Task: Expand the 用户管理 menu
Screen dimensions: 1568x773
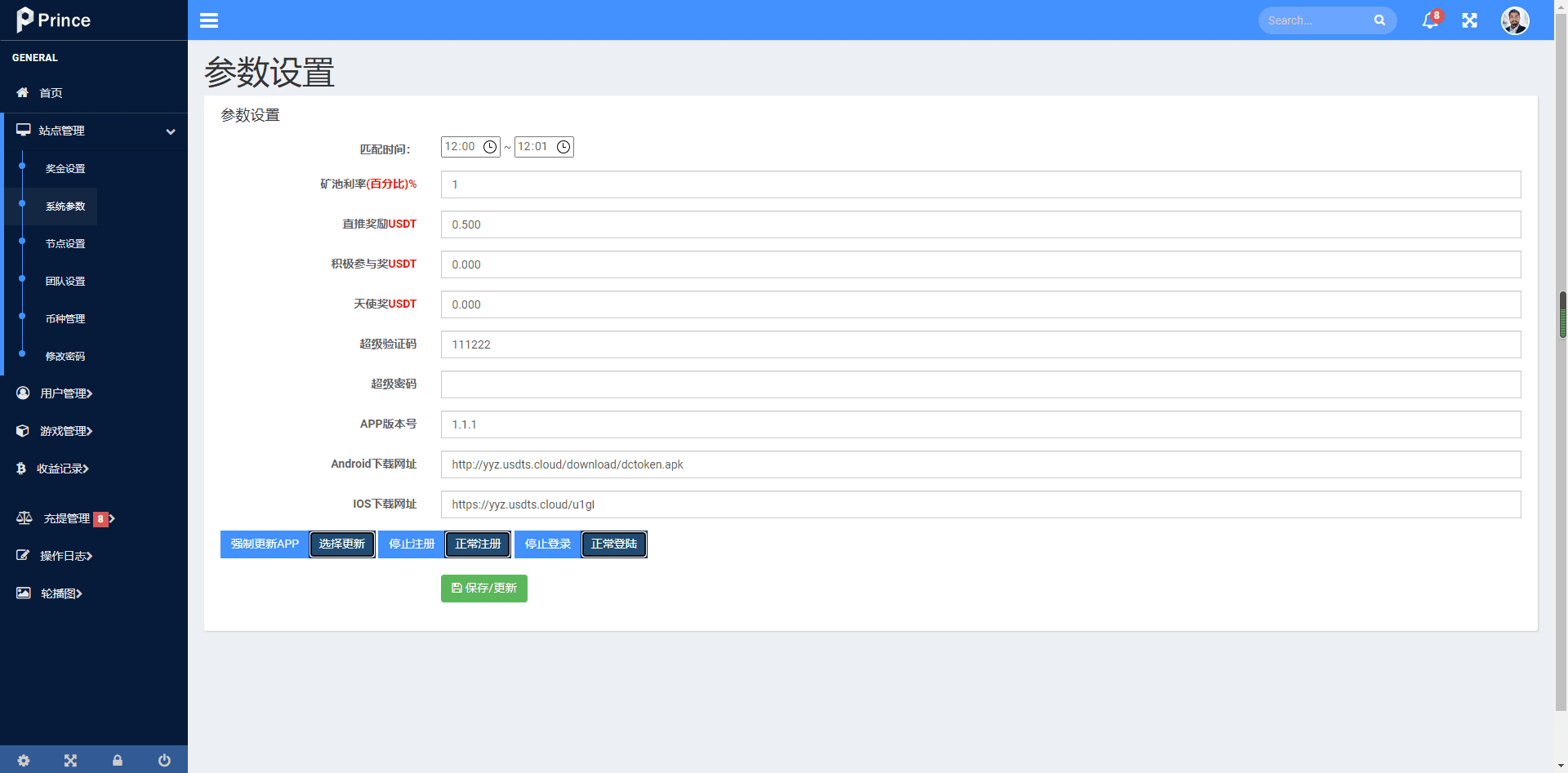Action: click(x=65, y=393)
